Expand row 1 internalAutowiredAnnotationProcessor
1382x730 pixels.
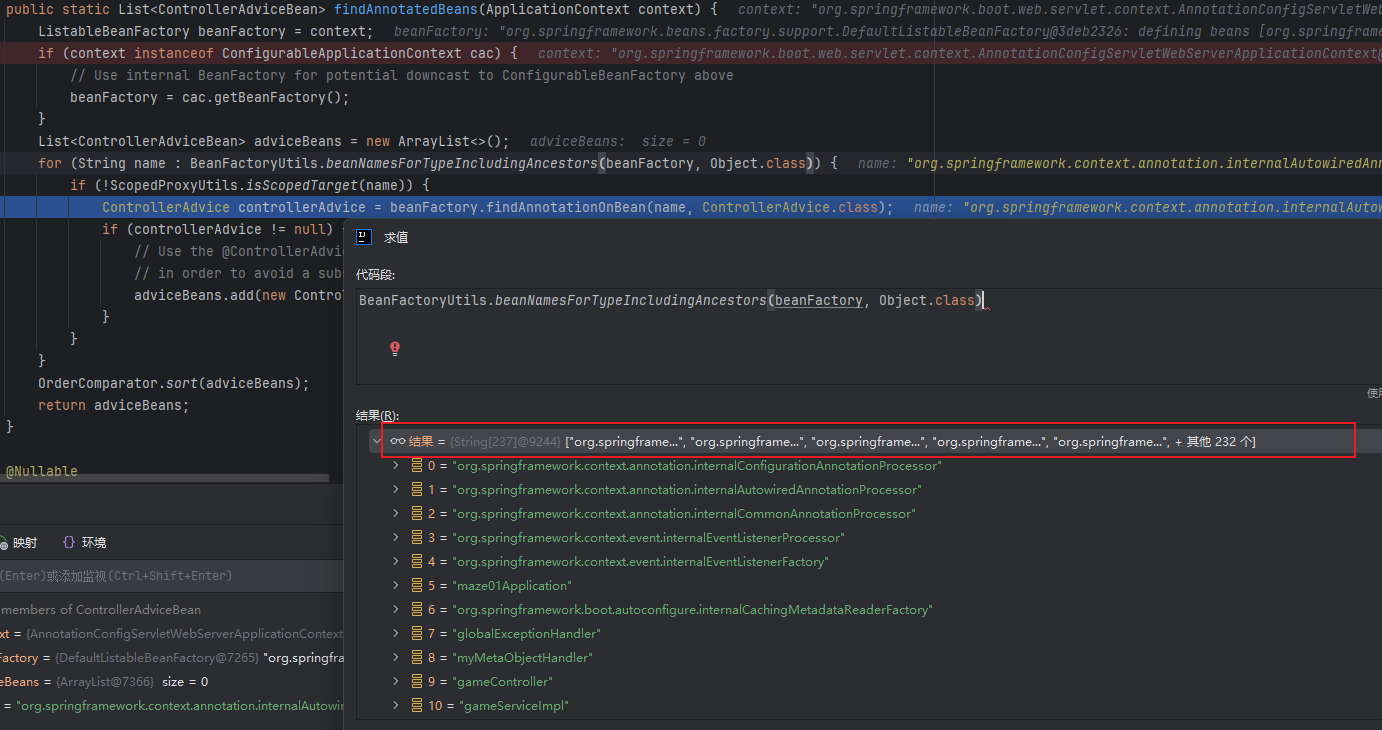pos(395,490)
